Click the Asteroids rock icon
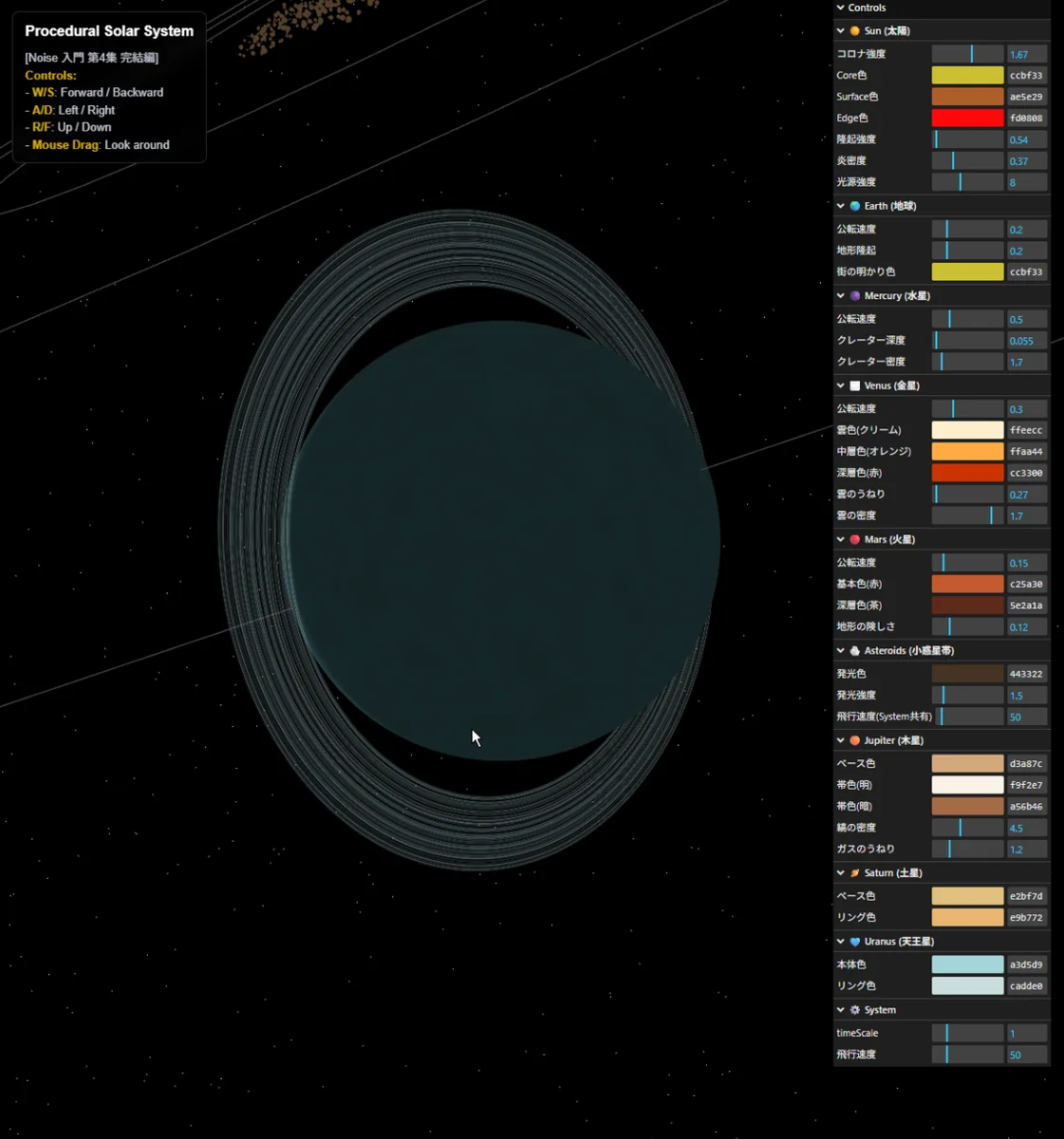Screen dimensions: 1064x1139 click(854, 651)
